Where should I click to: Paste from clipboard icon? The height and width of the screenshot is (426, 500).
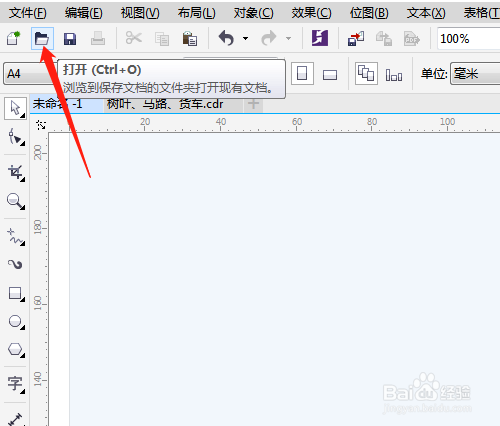[x=190, y=38]
